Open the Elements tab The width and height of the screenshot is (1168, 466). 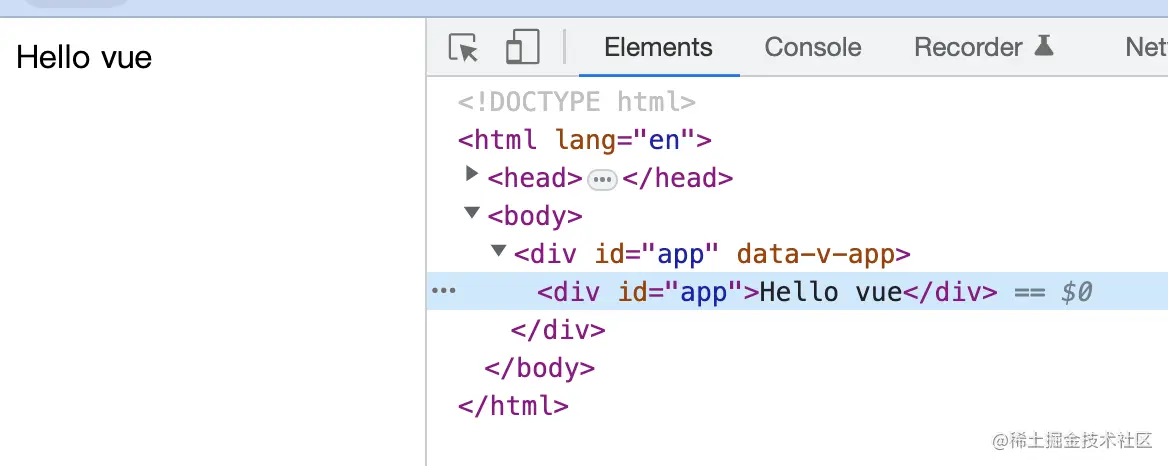pyautogui.click(x=658, y=48)
